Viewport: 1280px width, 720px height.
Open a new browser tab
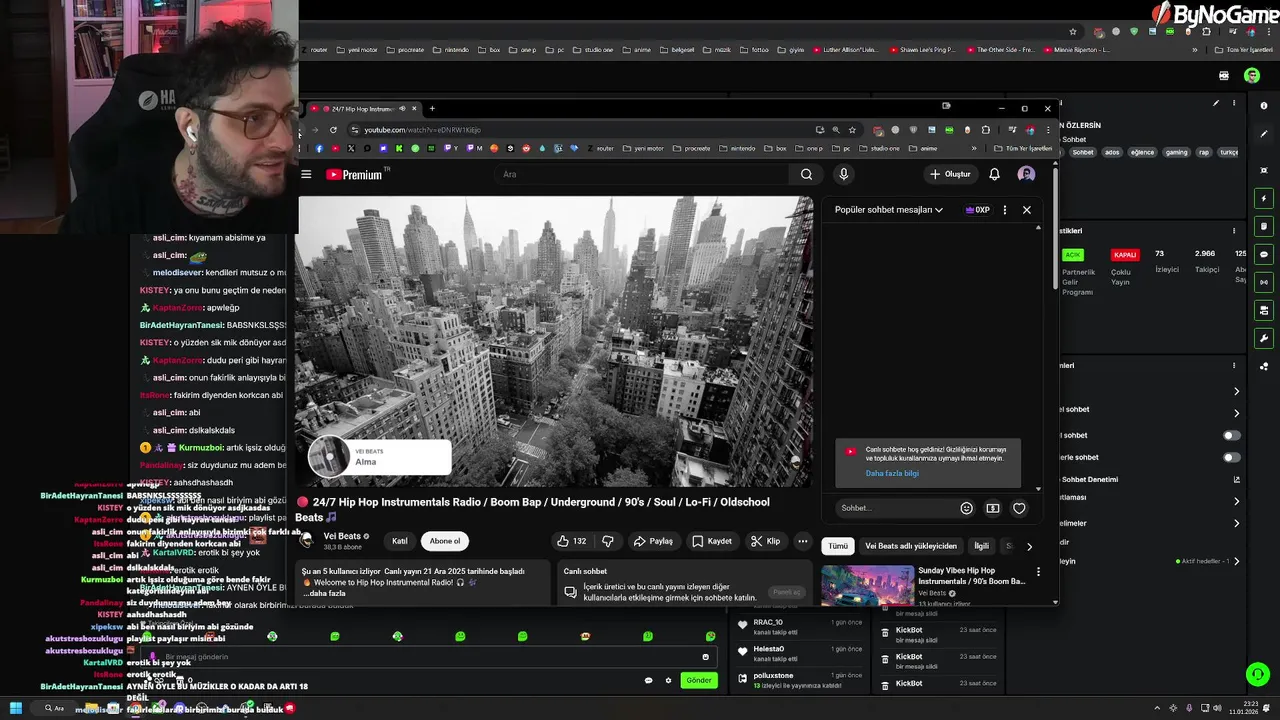(432, 108)
